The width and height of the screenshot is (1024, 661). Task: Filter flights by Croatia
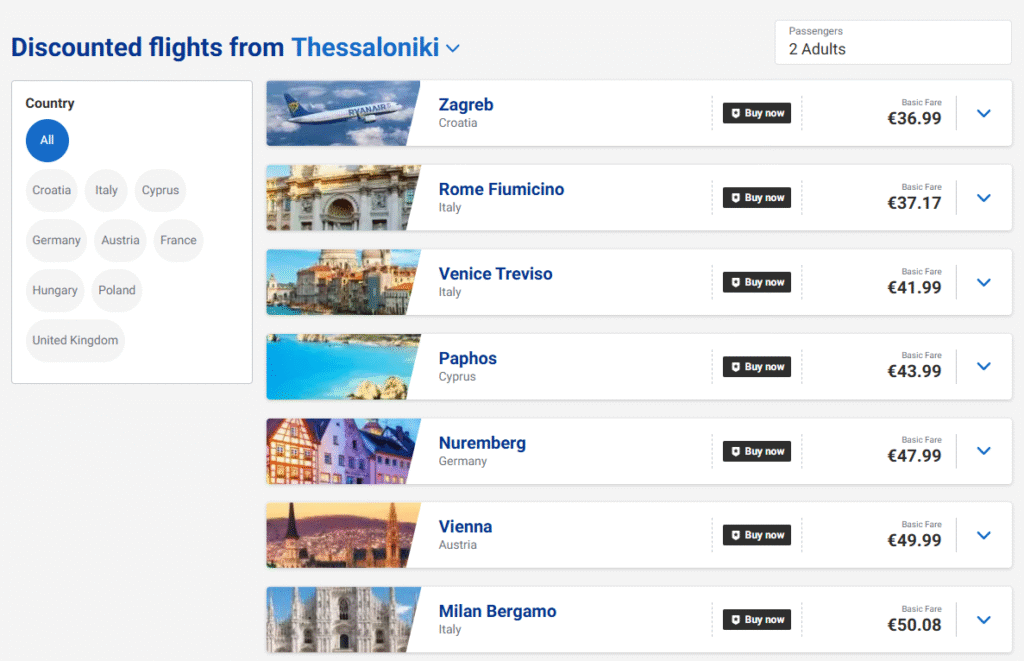click(52, 190)
